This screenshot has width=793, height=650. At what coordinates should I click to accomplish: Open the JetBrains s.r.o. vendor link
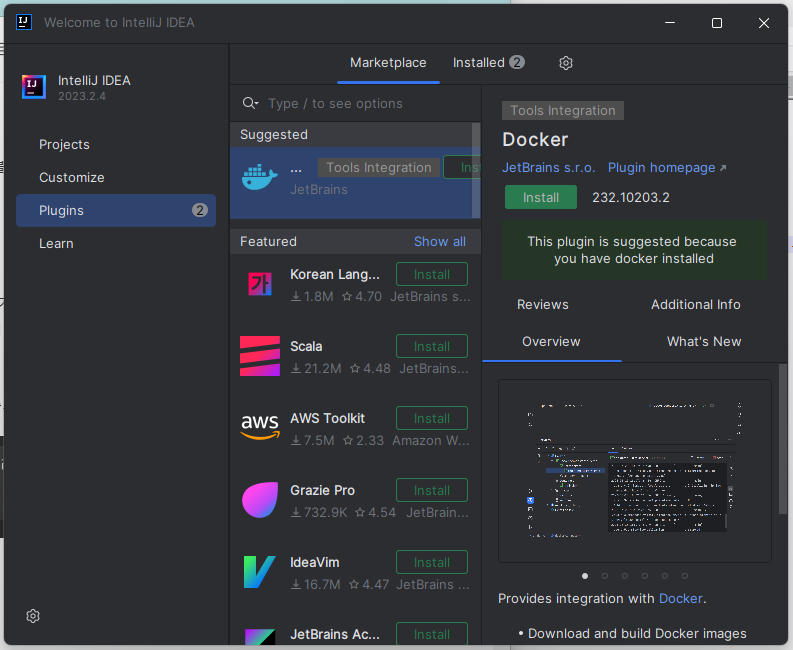tap(548, 167)
